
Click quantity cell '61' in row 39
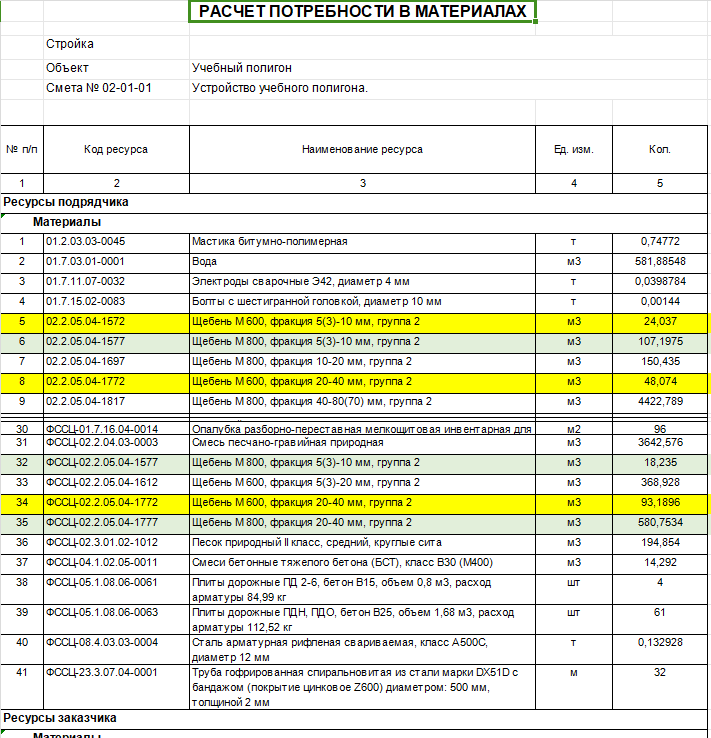click(x=660, y=619)
